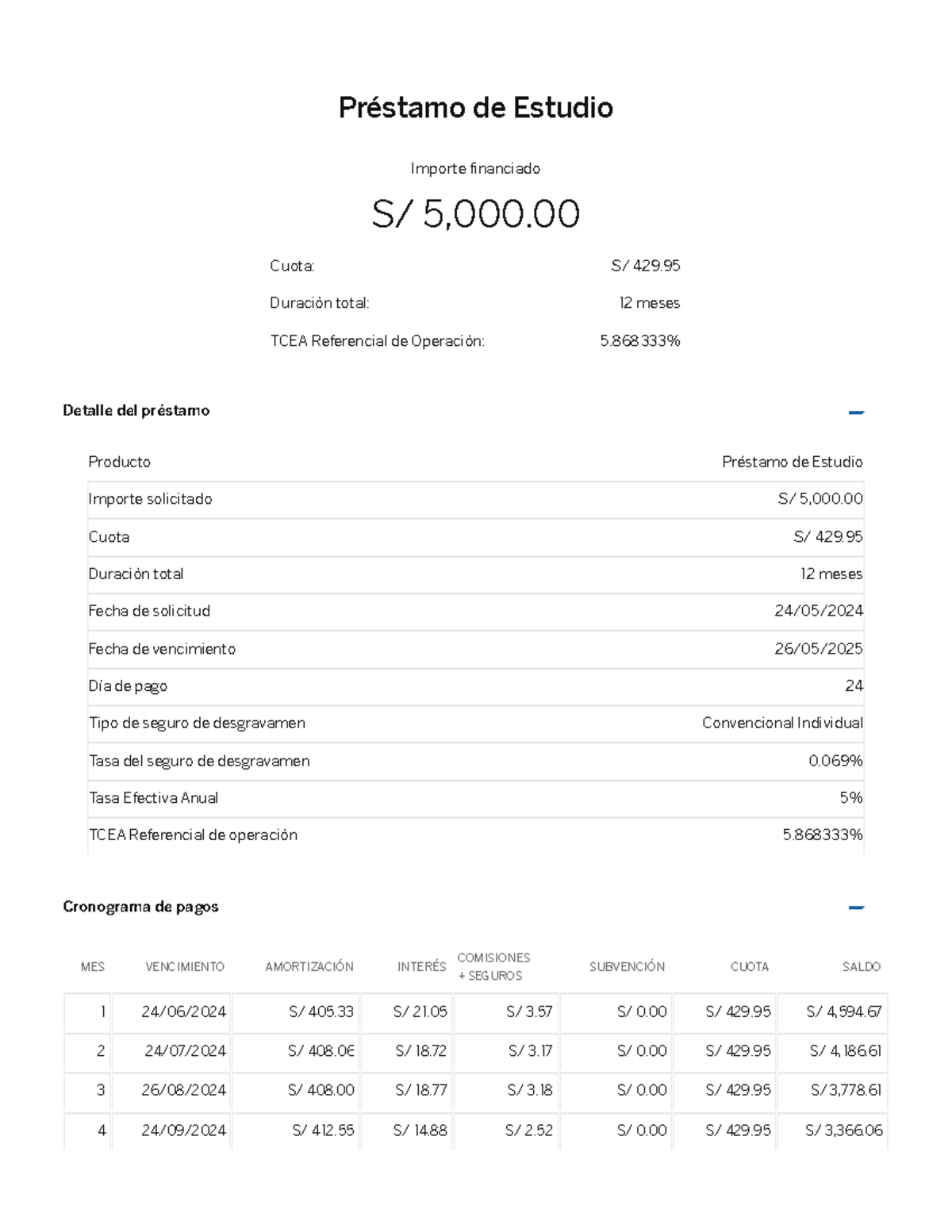
Task: Click the balance S/ 4,186.61
Action: [x=846, y=1051]
